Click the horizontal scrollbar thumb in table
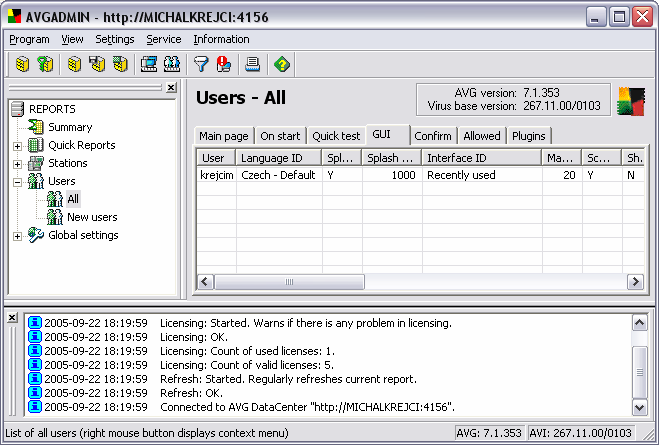Image resolution: width=659 pixels, height=445 pixels. tap(289, 282)
